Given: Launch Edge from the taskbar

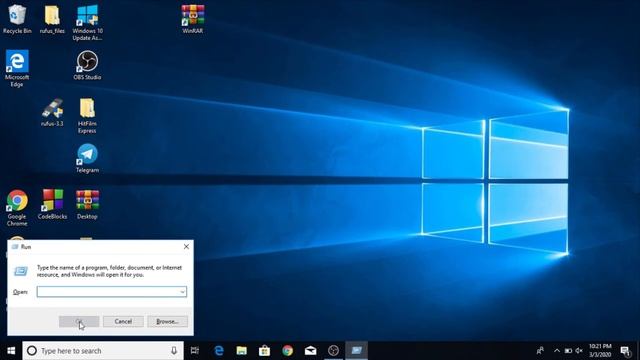Looking at the screenshot, I should tap(219, 351).
